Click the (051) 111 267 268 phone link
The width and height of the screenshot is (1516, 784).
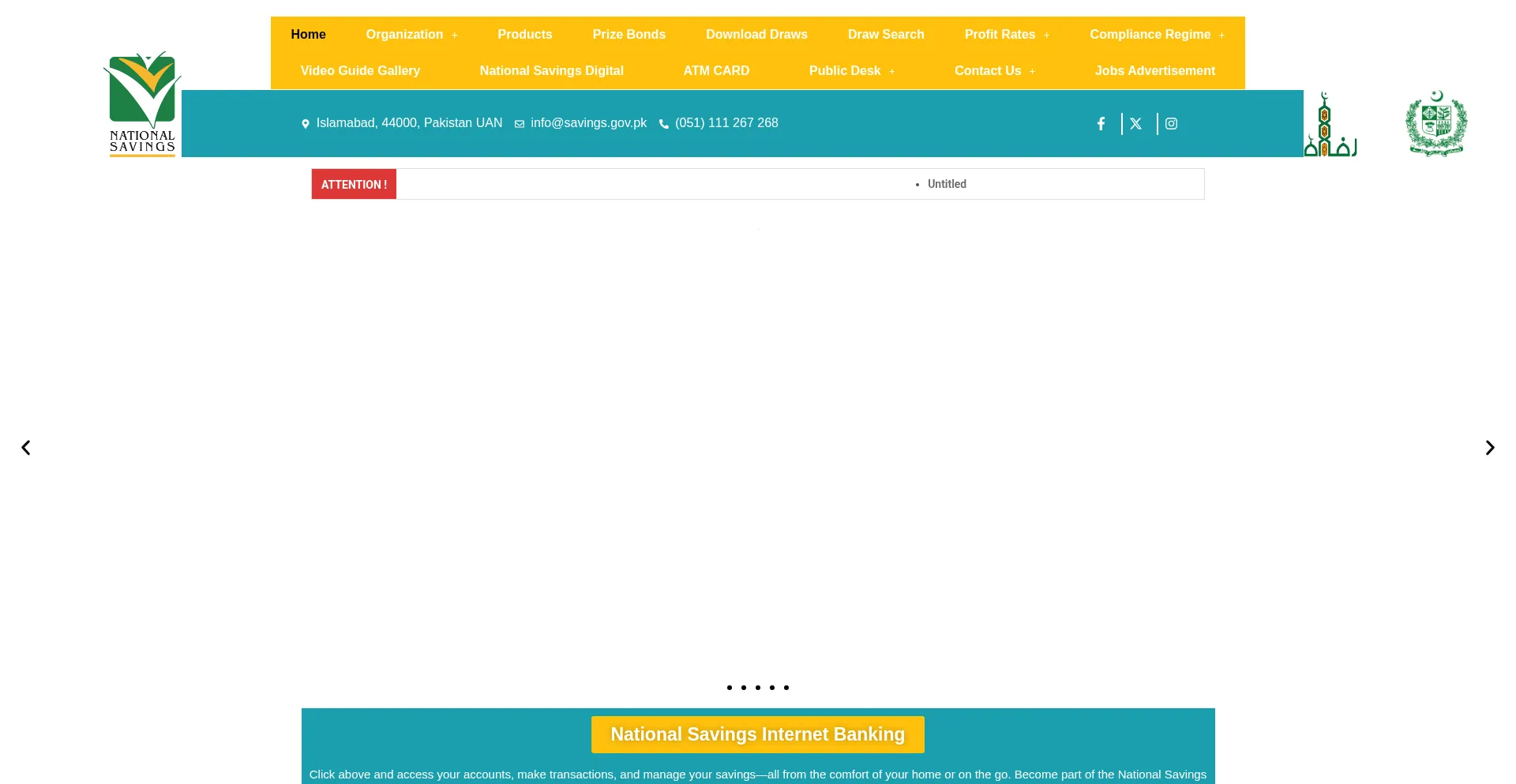(x=726, y=123)
